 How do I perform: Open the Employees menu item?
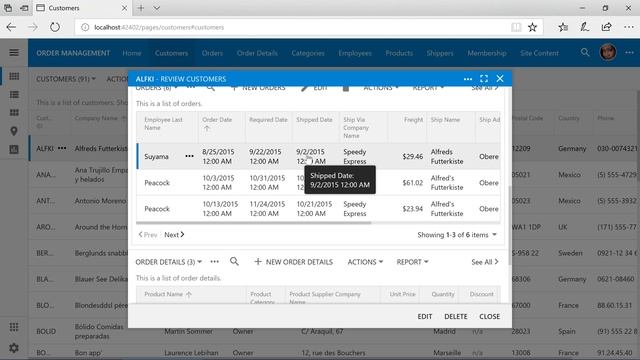click(x=355, y=53)
